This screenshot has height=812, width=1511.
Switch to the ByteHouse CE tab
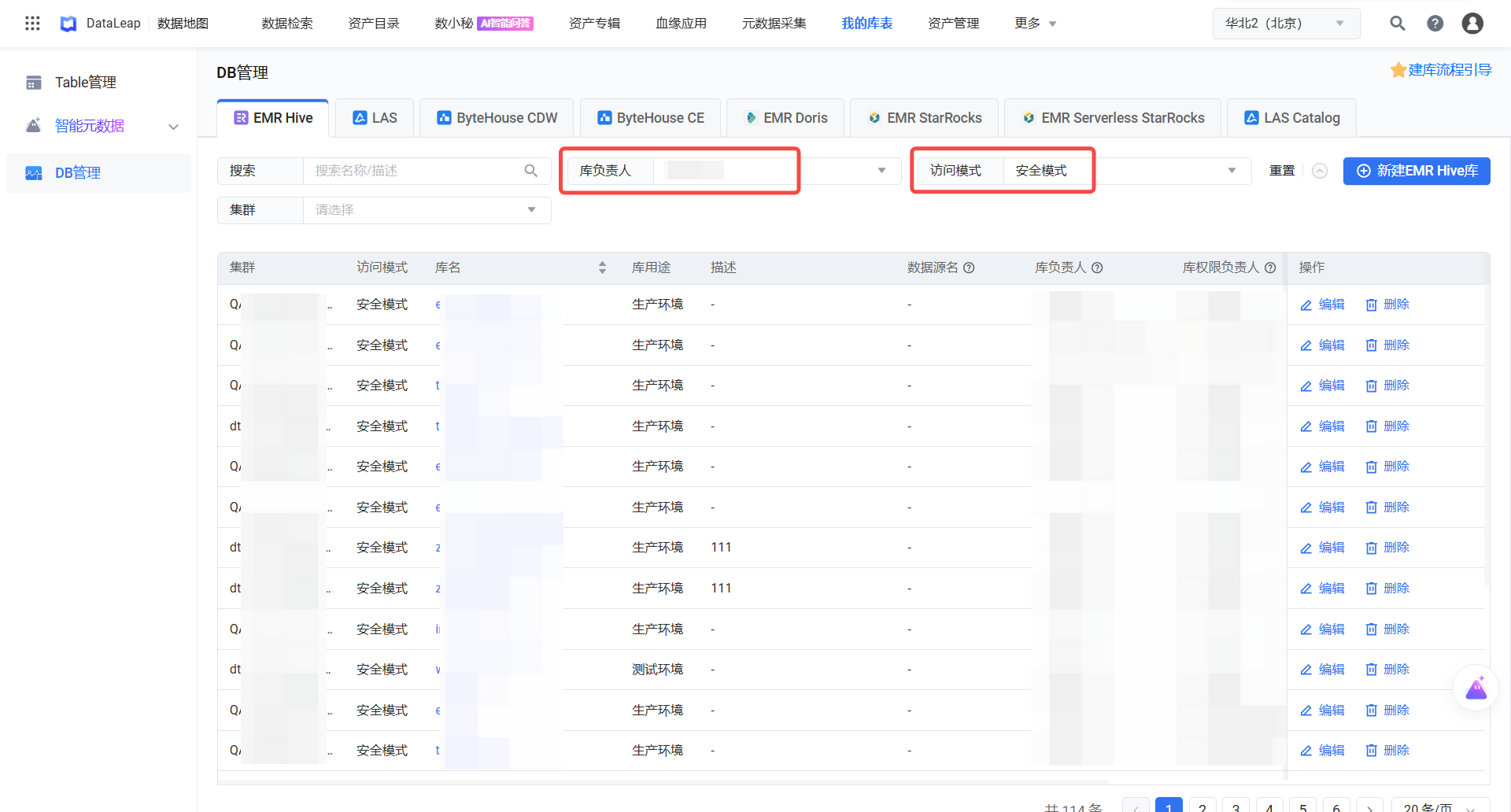point(650,118)
